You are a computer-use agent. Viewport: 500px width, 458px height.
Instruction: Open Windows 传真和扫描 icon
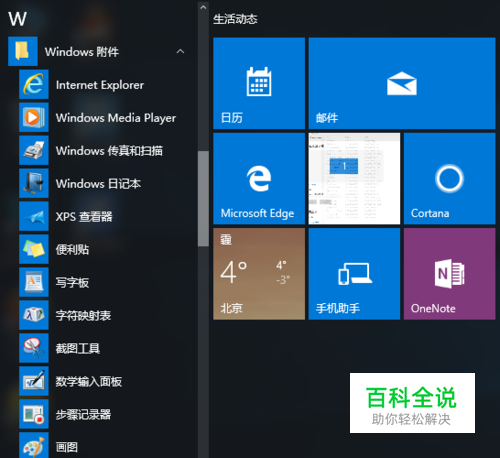34,150
